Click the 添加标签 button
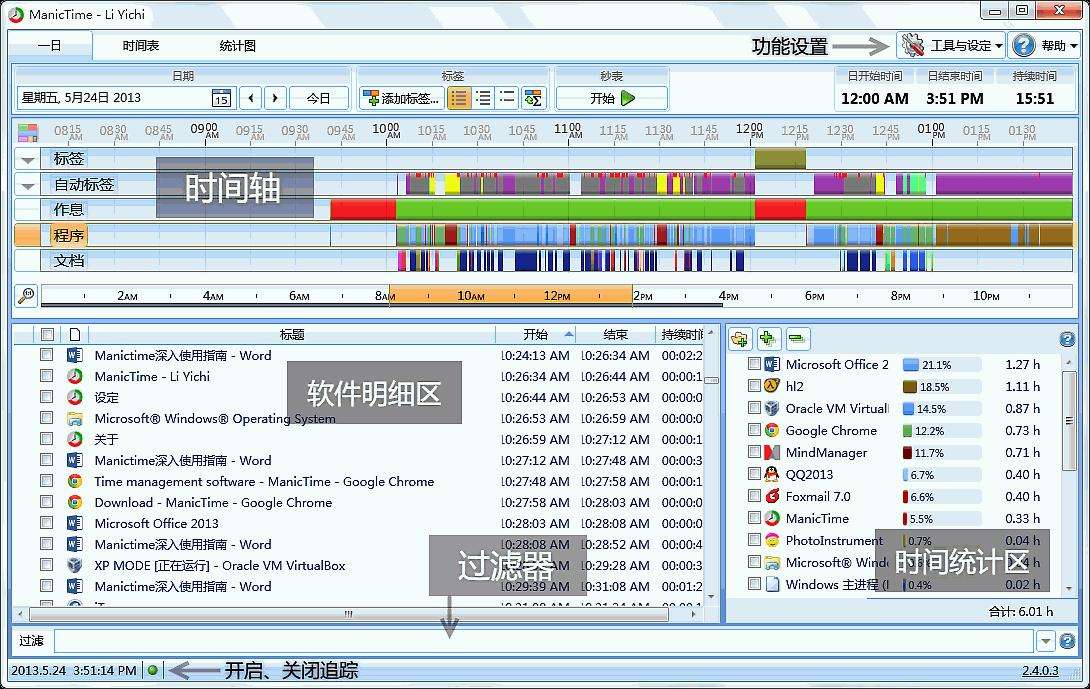The height and width of the screenshot is (689, 1090). (x=402, y=98)
